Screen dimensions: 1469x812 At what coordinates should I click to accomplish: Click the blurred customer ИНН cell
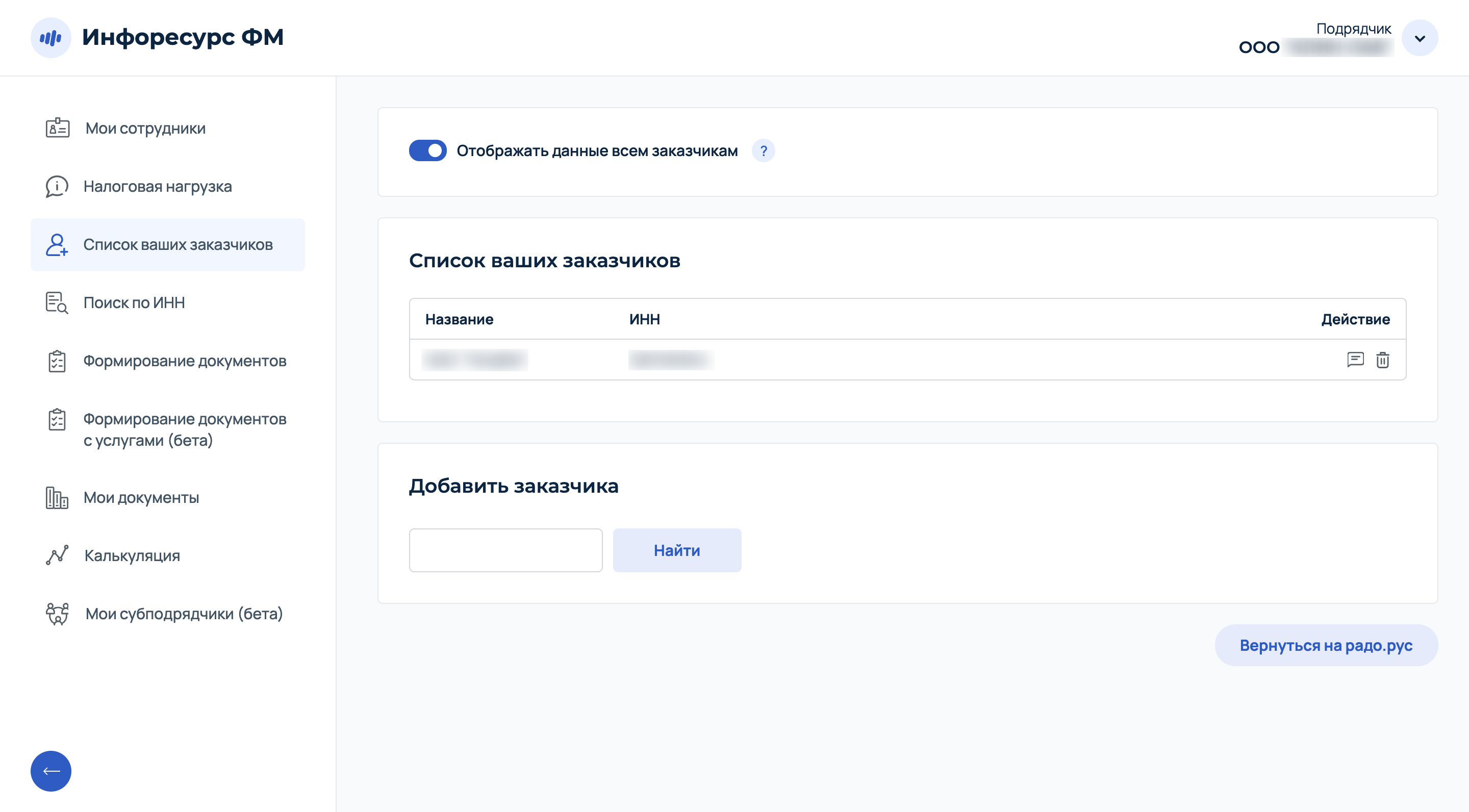[x=671, y=360]
